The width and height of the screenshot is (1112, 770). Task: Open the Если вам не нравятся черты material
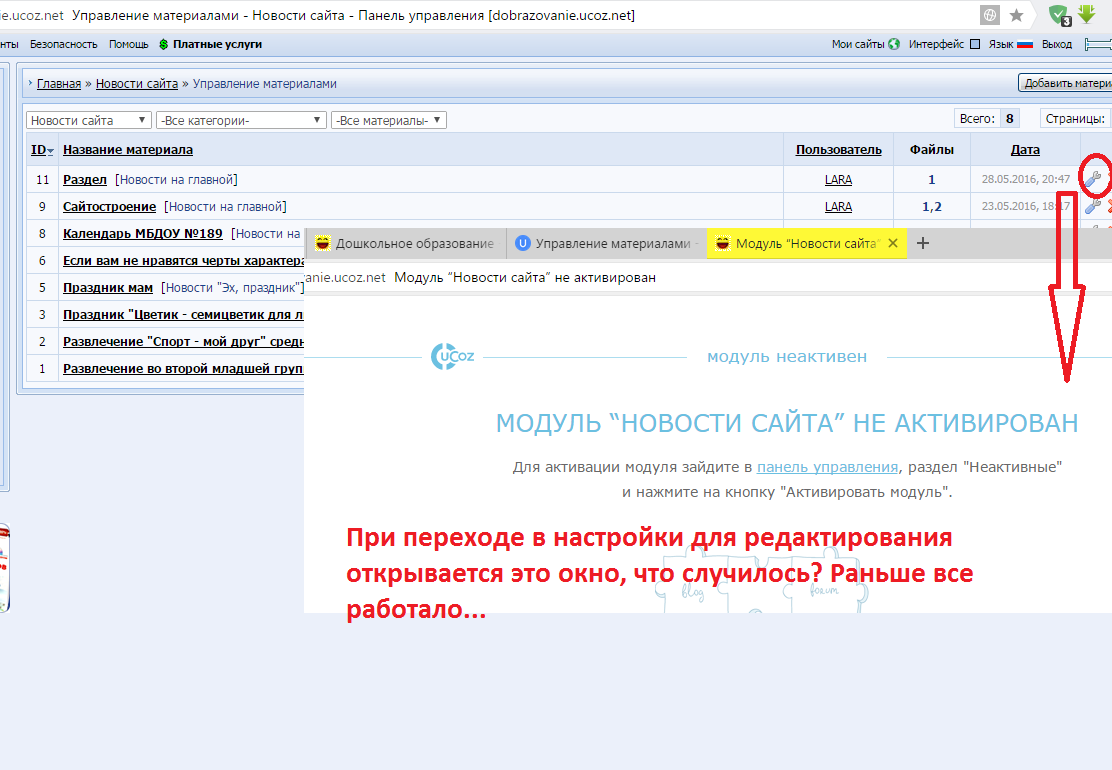pyautogui.click(x=184, y=260)
